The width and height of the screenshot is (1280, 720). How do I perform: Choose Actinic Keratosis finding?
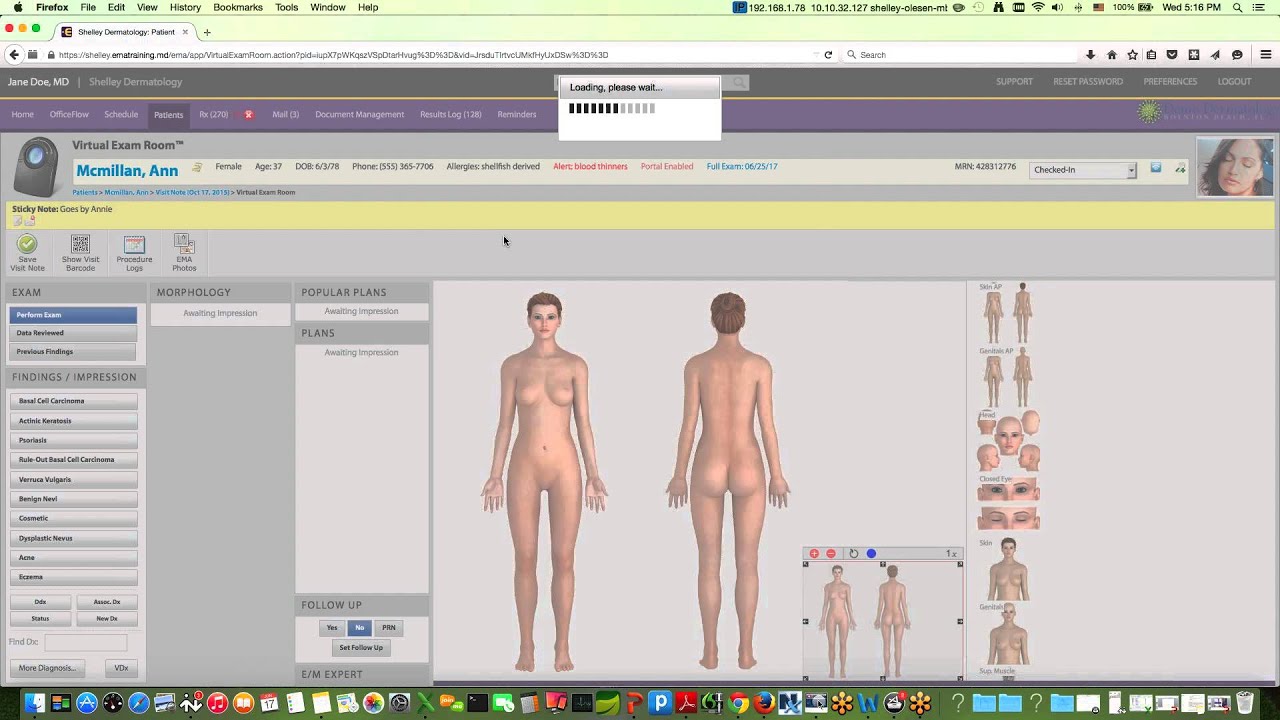(74, 421)
